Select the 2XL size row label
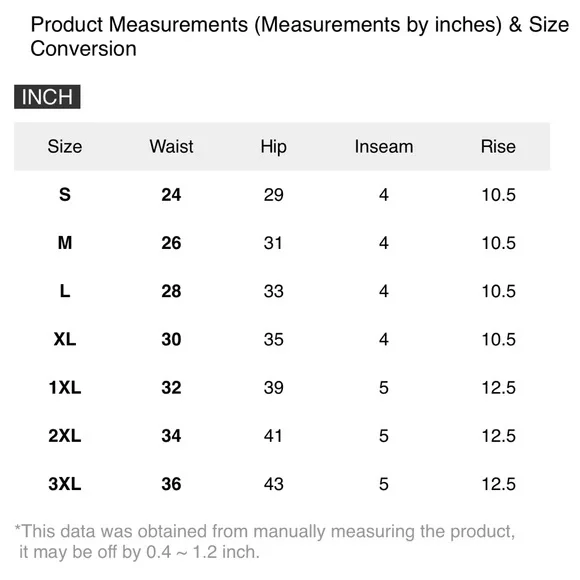The image size is (580, 580). tap(65, 436)
